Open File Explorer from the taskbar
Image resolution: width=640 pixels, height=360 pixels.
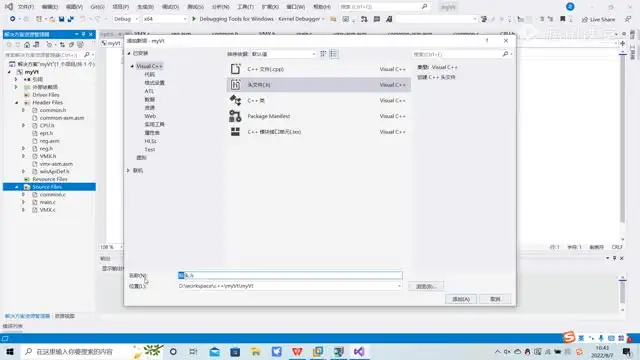pos(256,351)
